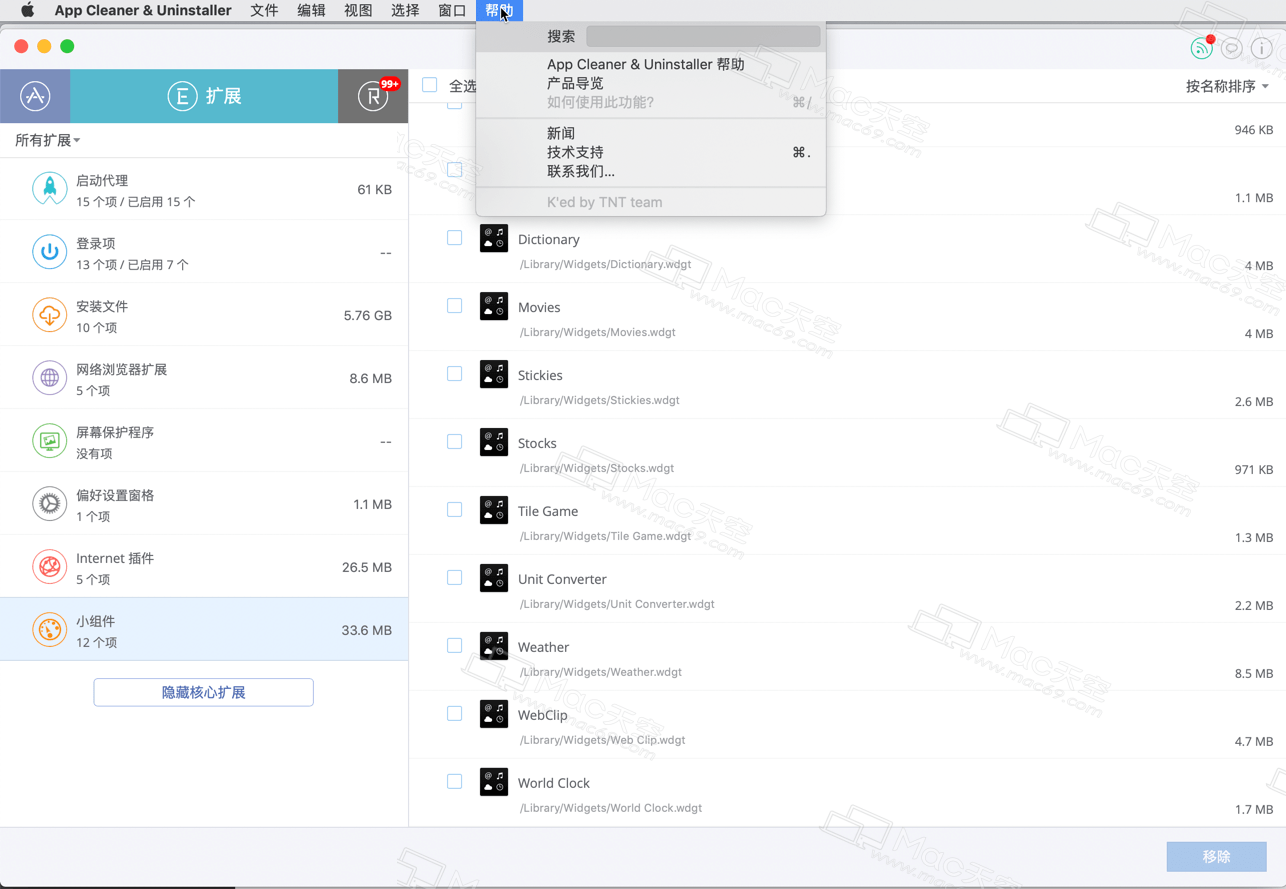
Task: Select the 33.6 MB size value
Action: tap(367, 630)
